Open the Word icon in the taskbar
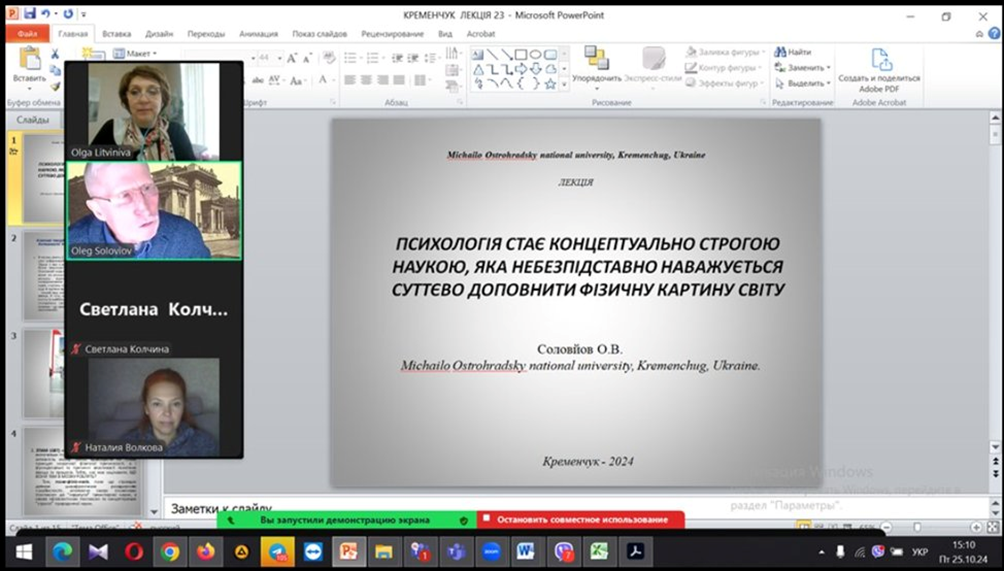This screenshot has height=571, width=1004. click(x=525, y=551)
